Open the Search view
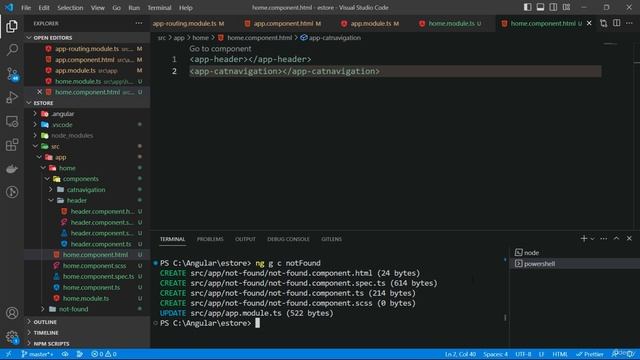The image size is (640, 360). (x=12, y=50)
